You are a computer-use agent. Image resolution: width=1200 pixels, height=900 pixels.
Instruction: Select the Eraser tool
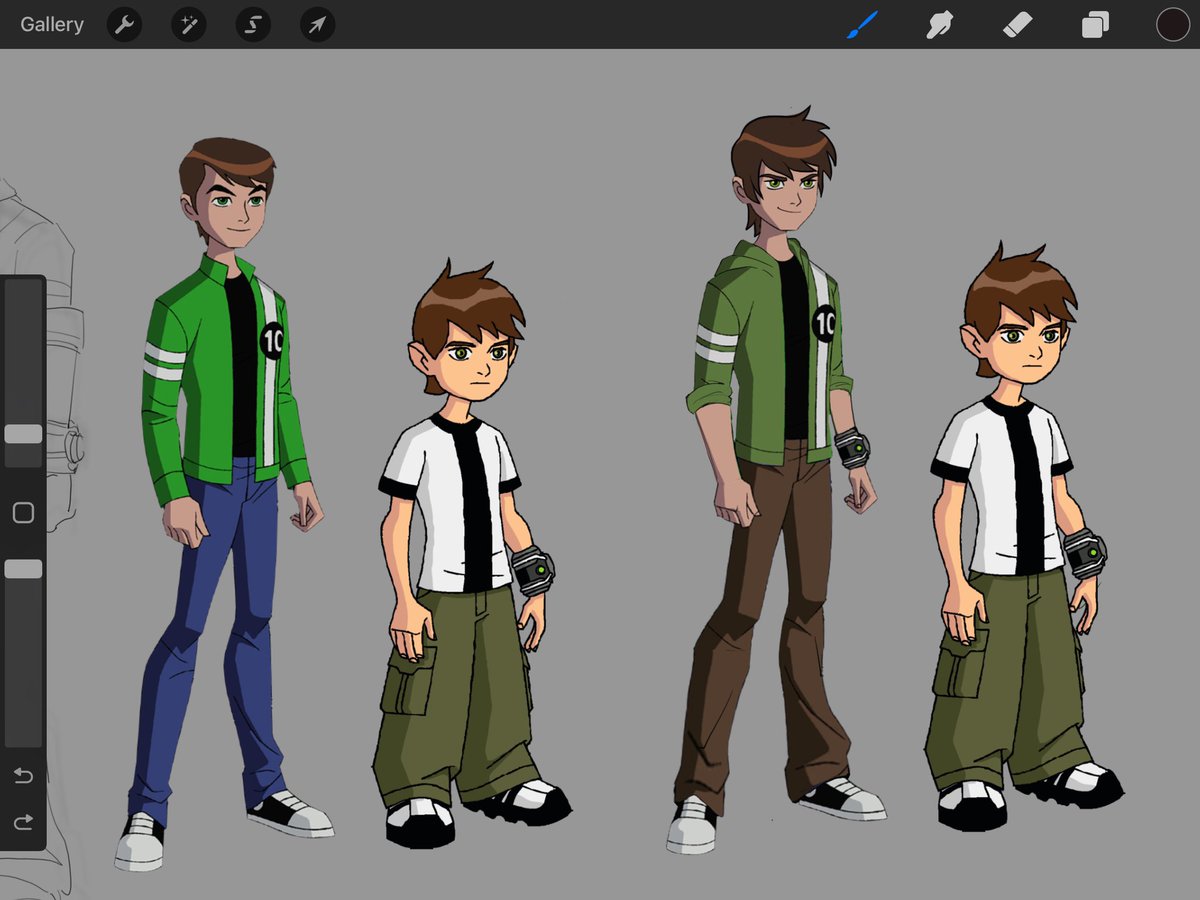point(1017,24)
